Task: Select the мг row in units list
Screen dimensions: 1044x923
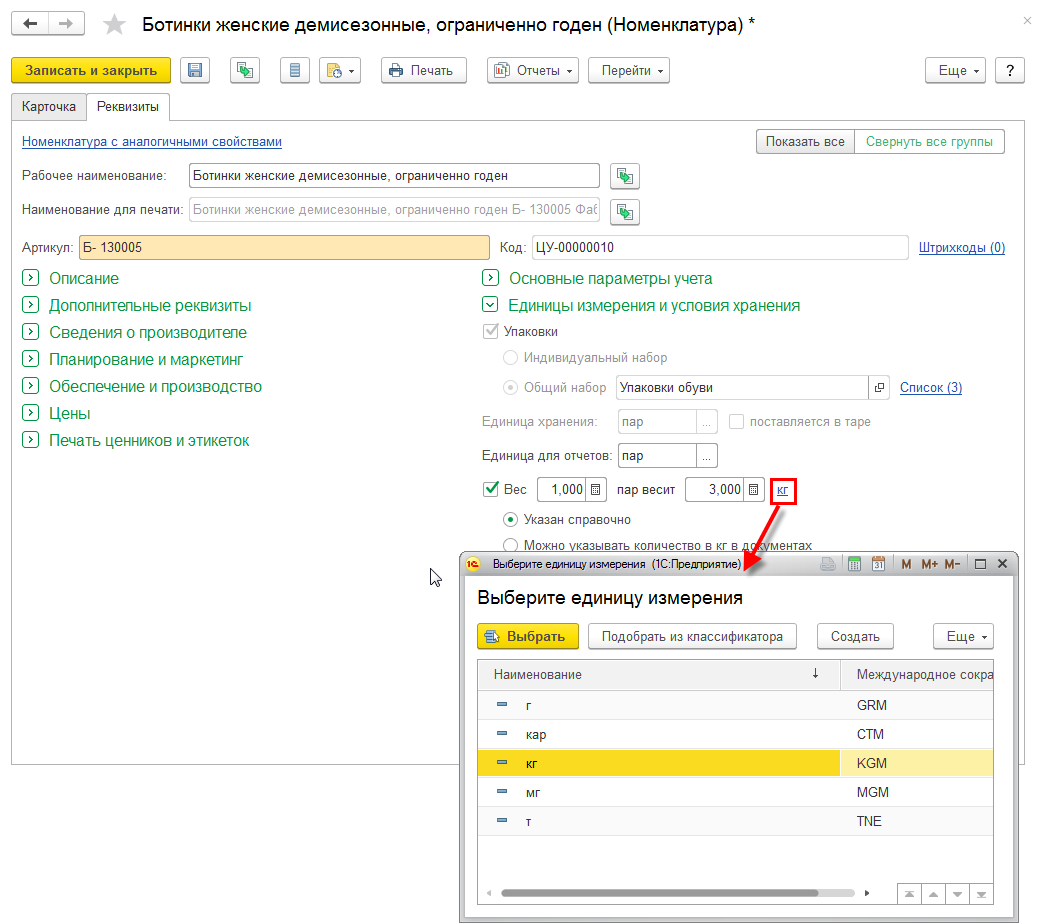Action: (660, 792)
